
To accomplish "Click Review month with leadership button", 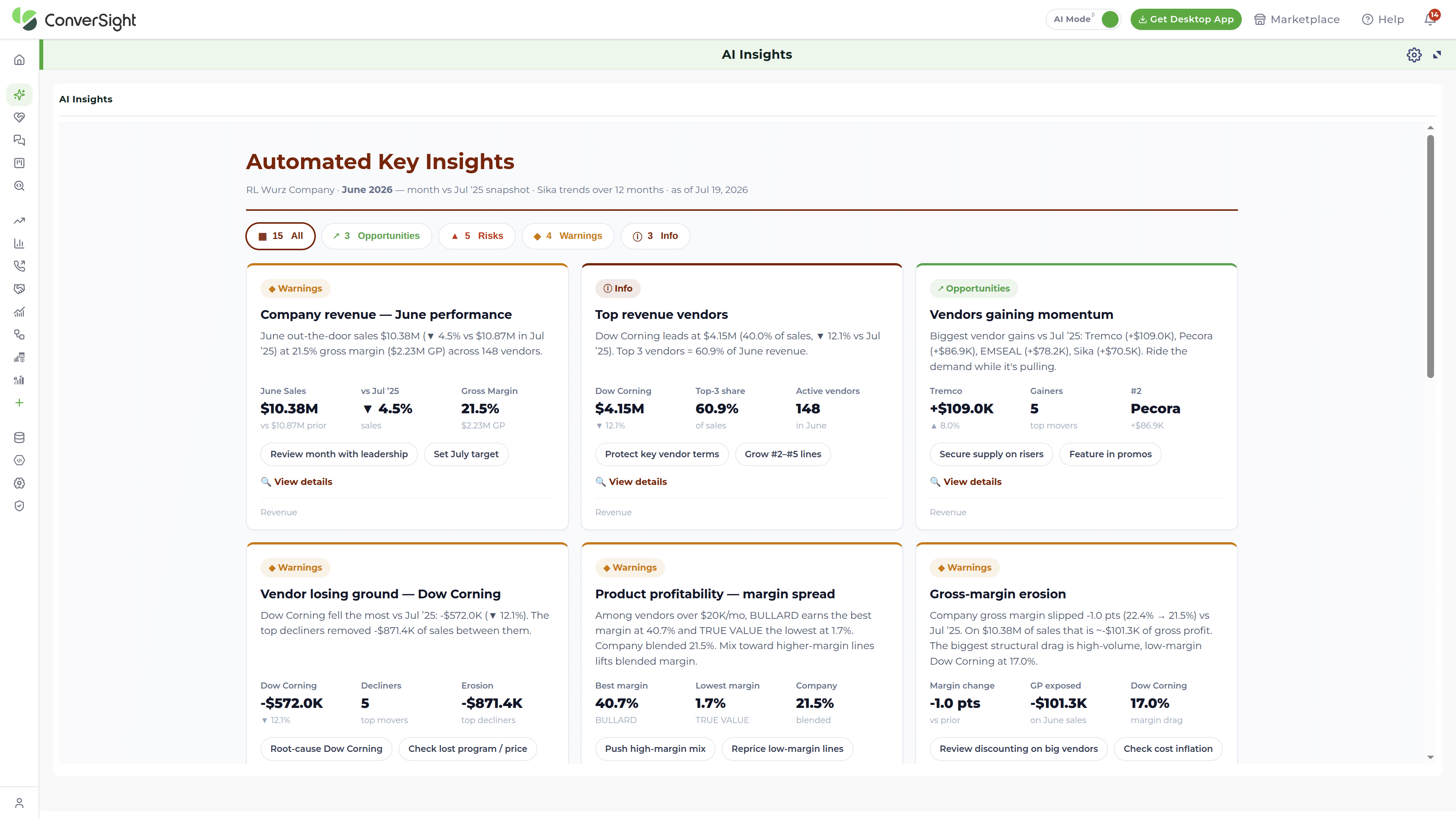I will tap(339, 454).
